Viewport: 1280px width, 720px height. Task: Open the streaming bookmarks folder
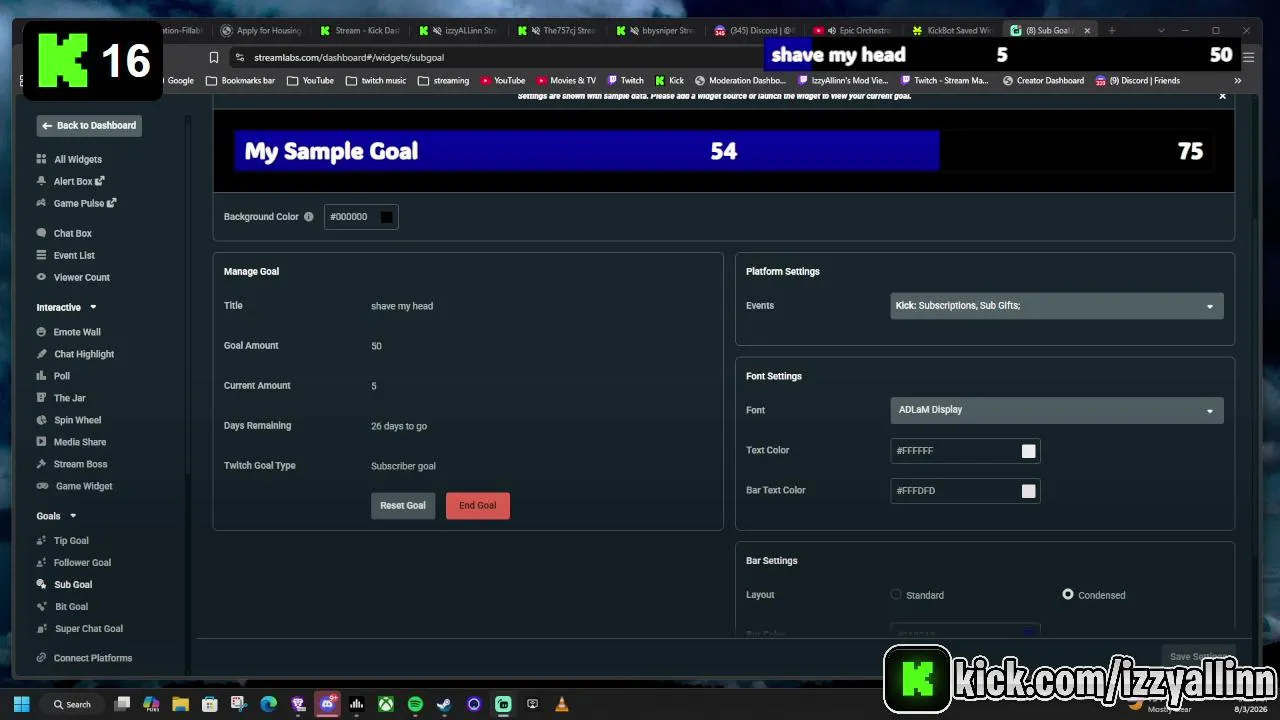443,81
